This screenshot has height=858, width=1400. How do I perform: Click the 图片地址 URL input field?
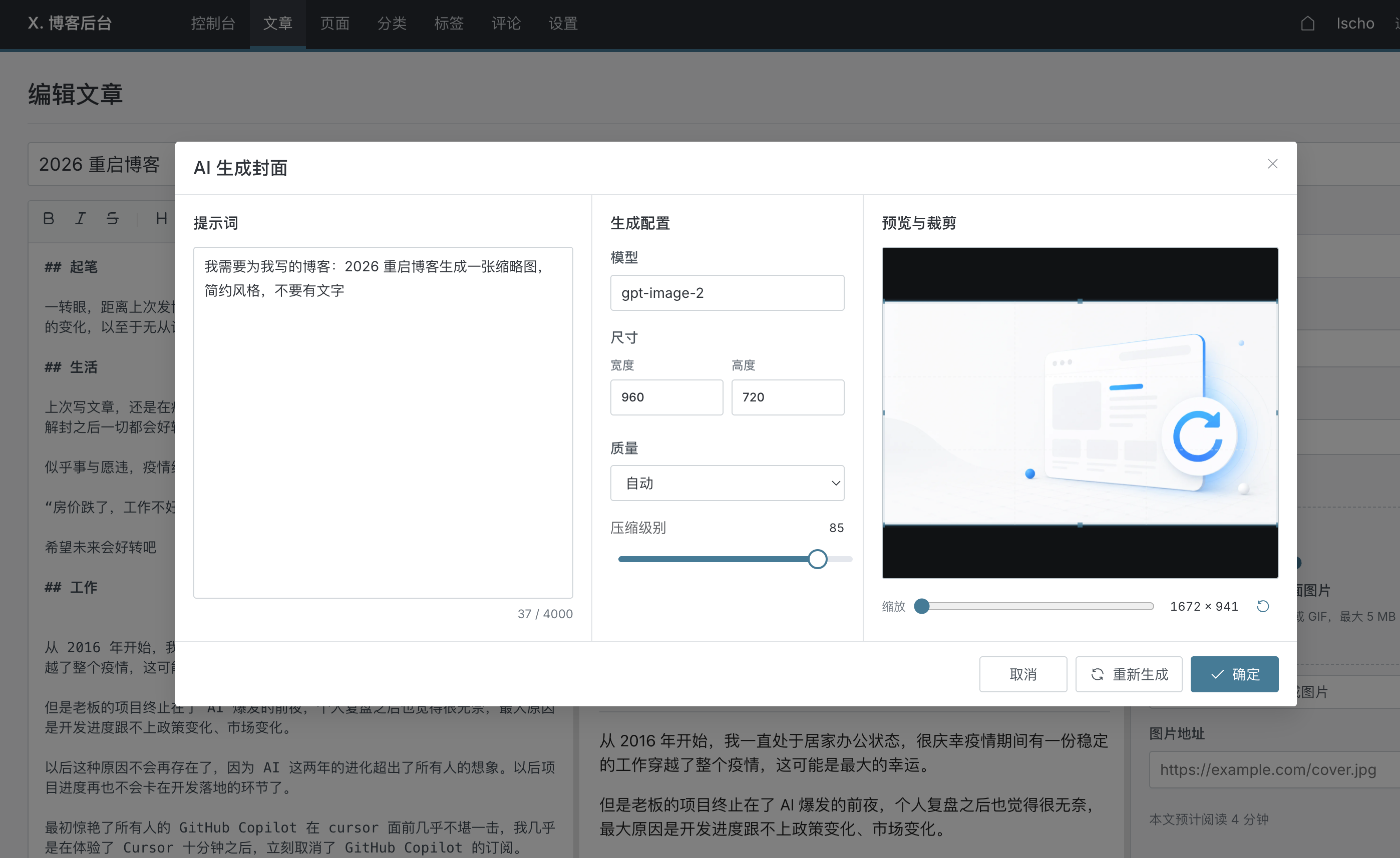point(1274,769)
